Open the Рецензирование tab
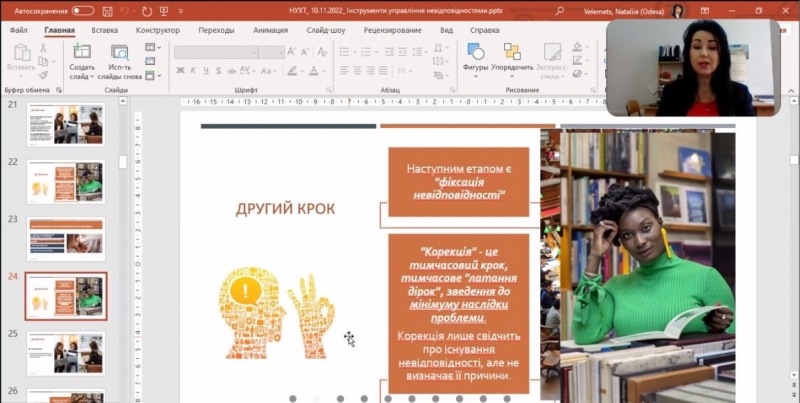The image size is (800, 403). pos(392,30)
